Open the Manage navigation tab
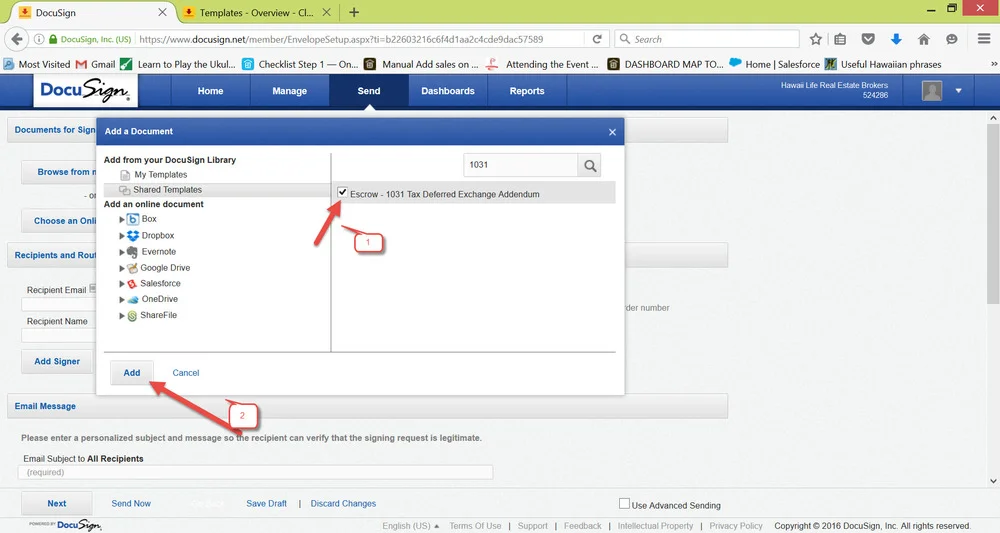The height and width of the screenshot is (533, 1000). (290, 91)
